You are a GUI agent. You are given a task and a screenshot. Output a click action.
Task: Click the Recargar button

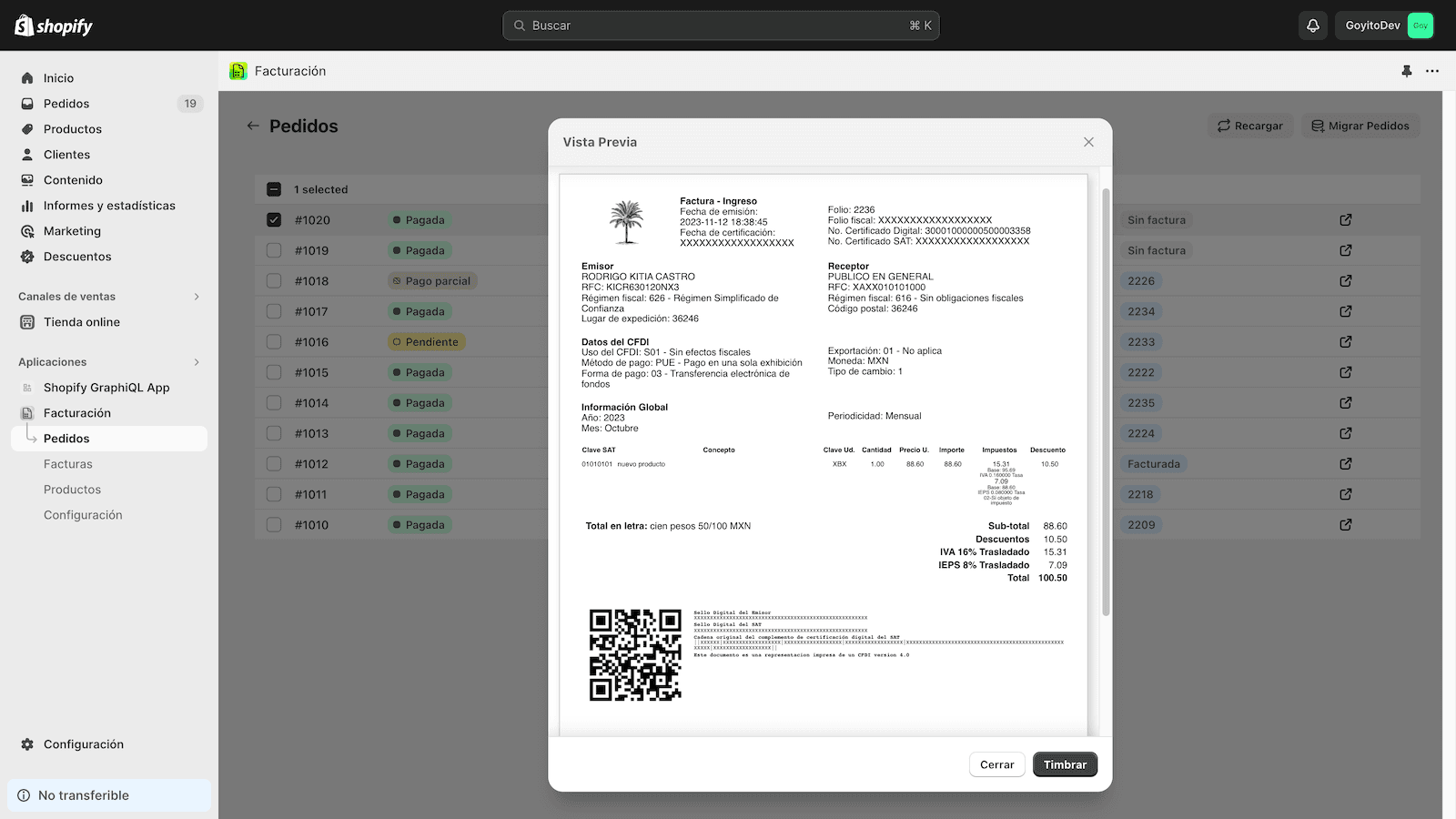click(x=1250, y=126)
